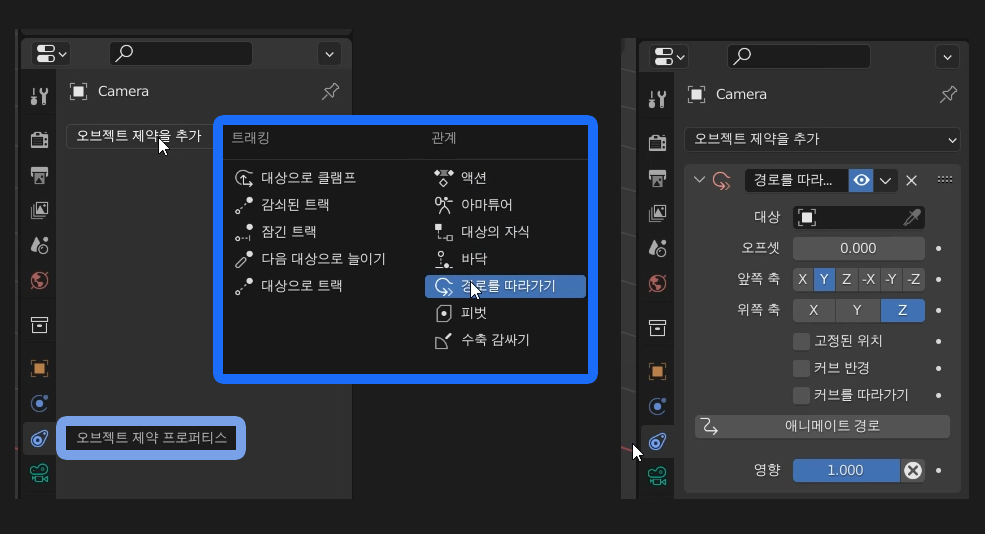The width and height of the screenshot is (985, 534).
Task: Open Physics properties tab in left panel
Action: [x=39, y=403]
